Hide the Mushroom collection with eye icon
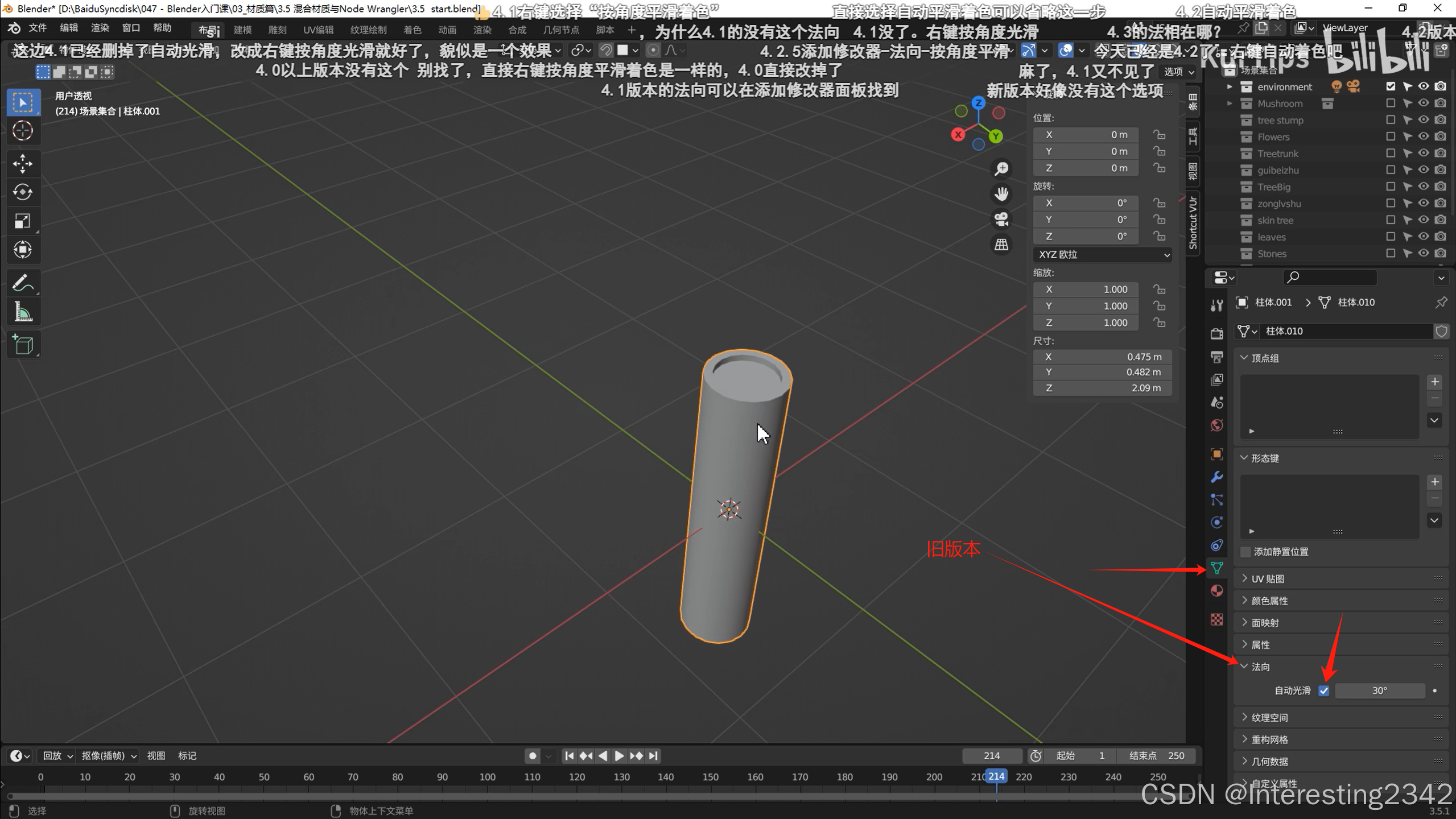Image resolution: width=1456 pixels, height=819 pixels. pyautogui.click(x=1423, y=104)
